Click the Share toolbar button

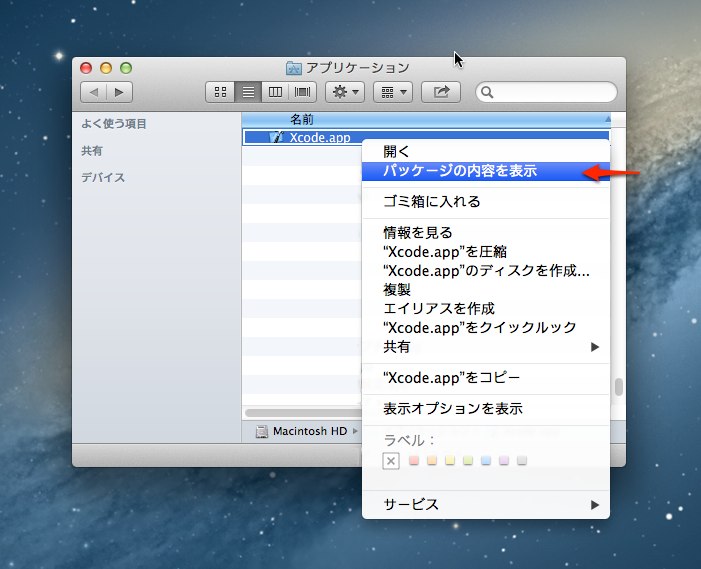pyautogui.click(x=441, y=93)
